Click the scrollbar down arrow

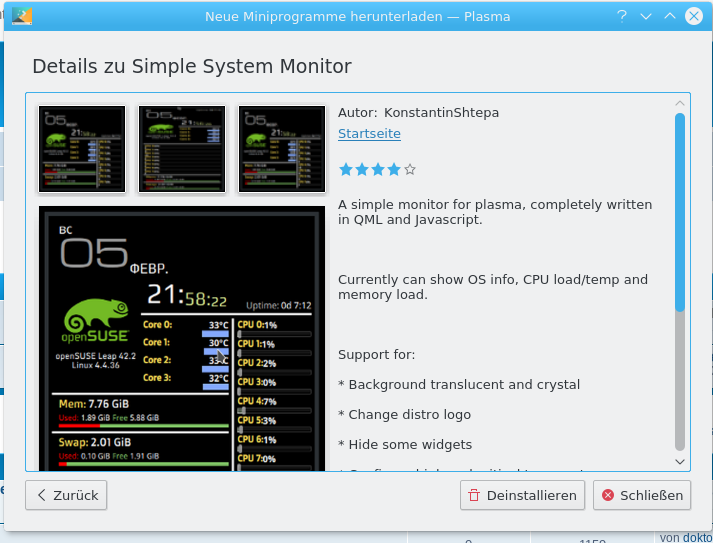680,462
